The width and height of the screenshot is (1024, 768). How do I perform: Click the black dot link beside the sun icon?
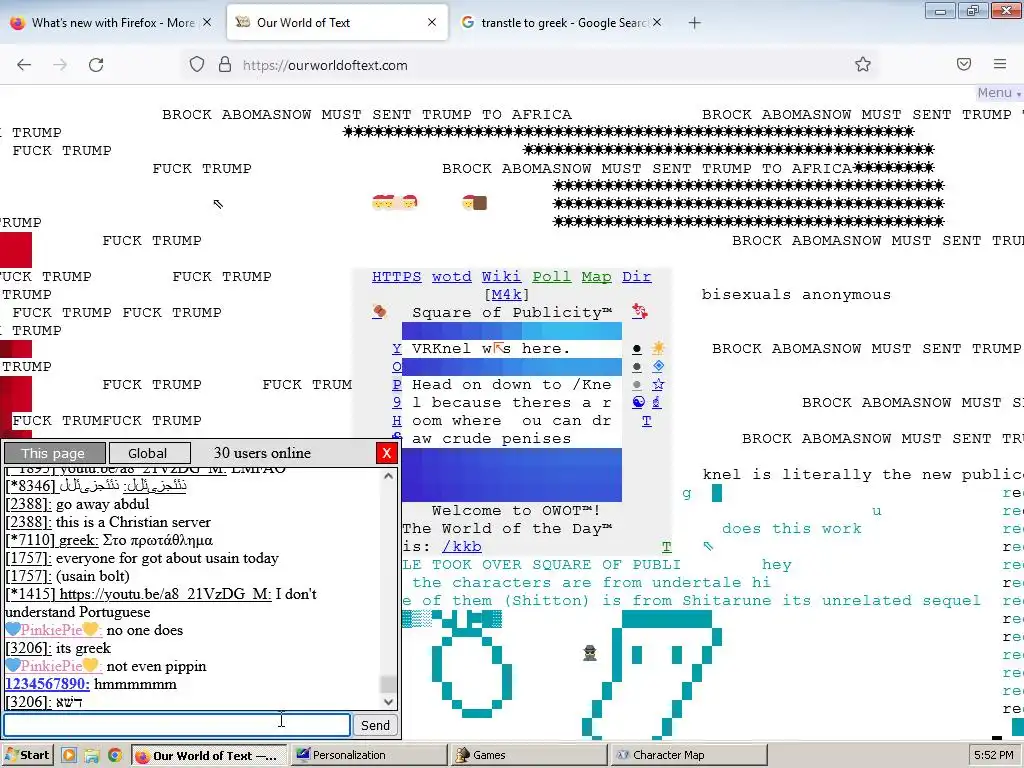click(x=637, y=349)
